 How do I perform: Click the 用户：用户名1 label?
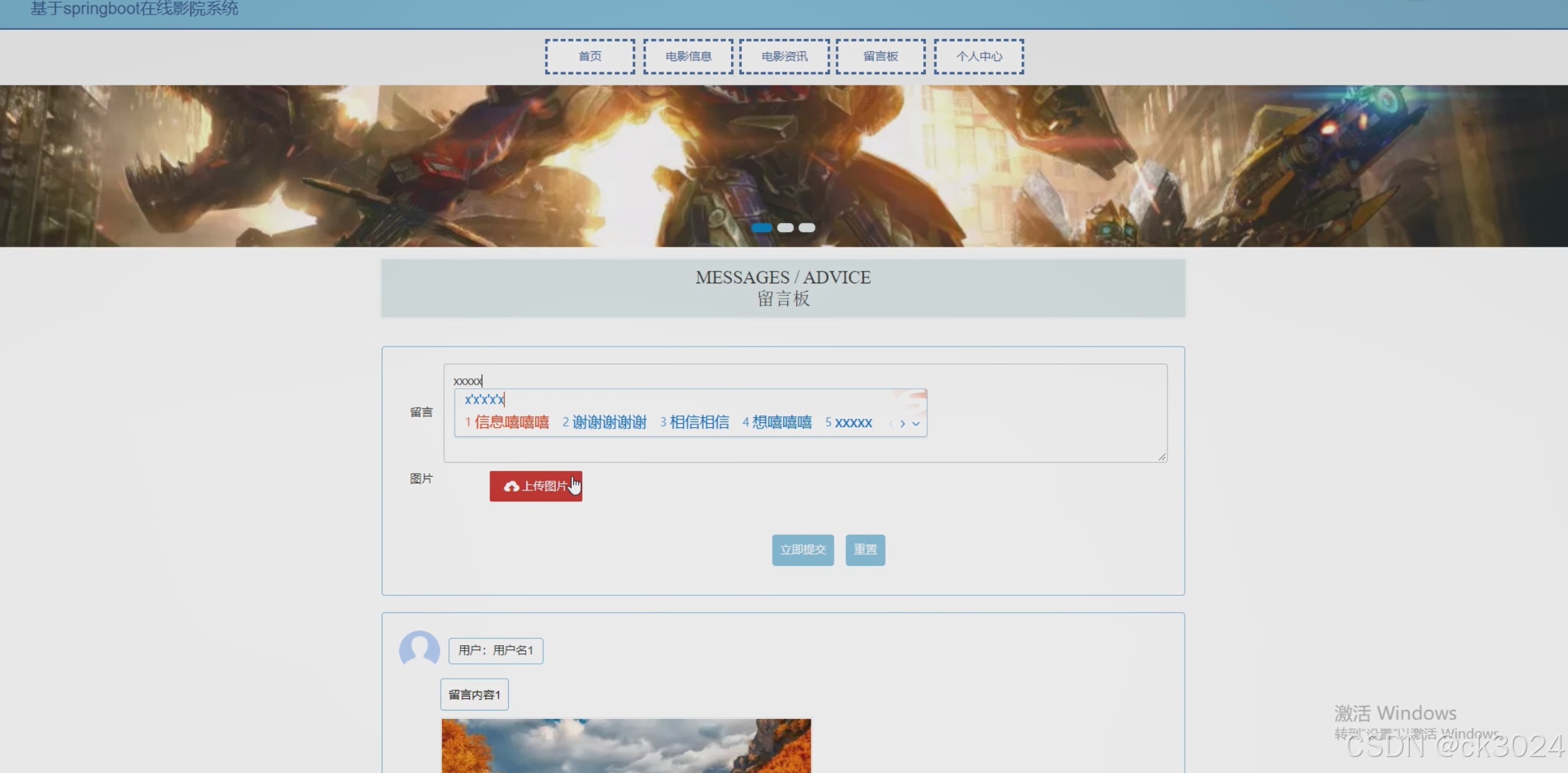(x=496, y=651)
